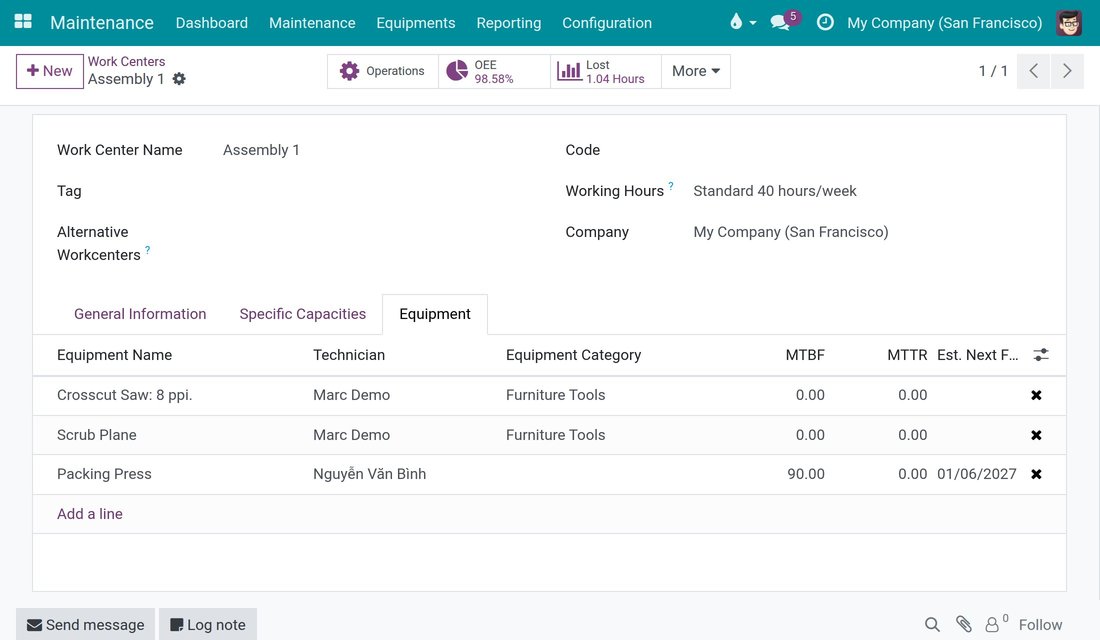Create a new work center record

(50, 72)
